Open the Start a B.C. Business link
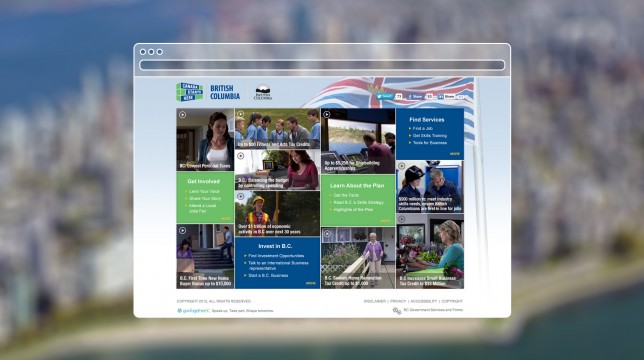This screenshot has width=644, height=360. [x=268, y=275]
